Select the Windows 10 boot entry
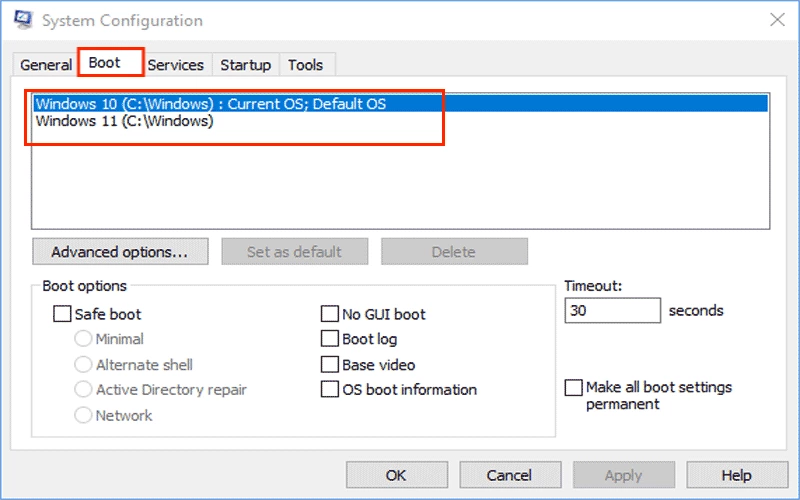Screen dimensions: 800x500 coord(401,104)
